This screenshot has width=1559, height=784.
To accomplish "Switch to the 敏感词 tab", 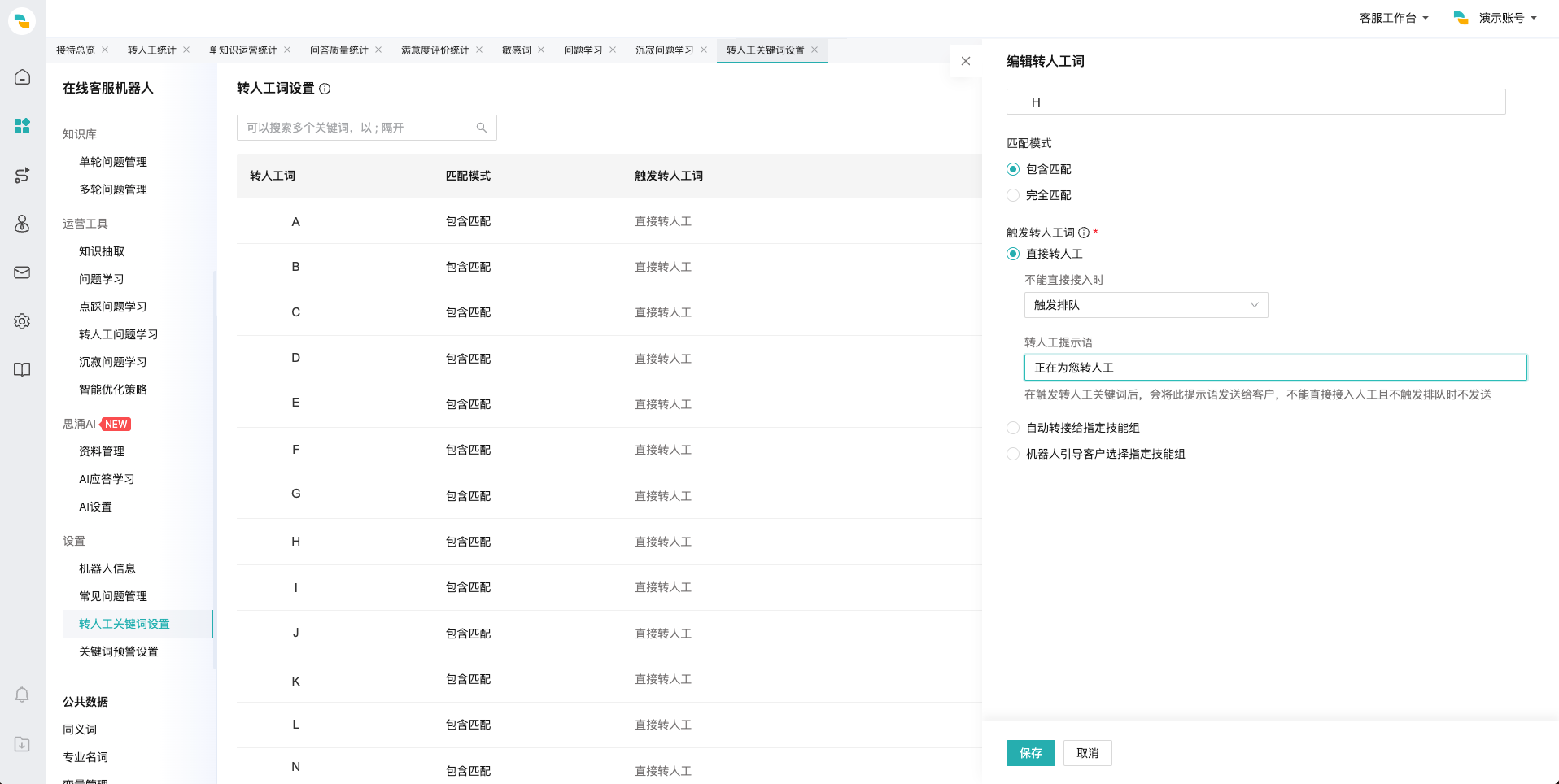I will point(517,50).
